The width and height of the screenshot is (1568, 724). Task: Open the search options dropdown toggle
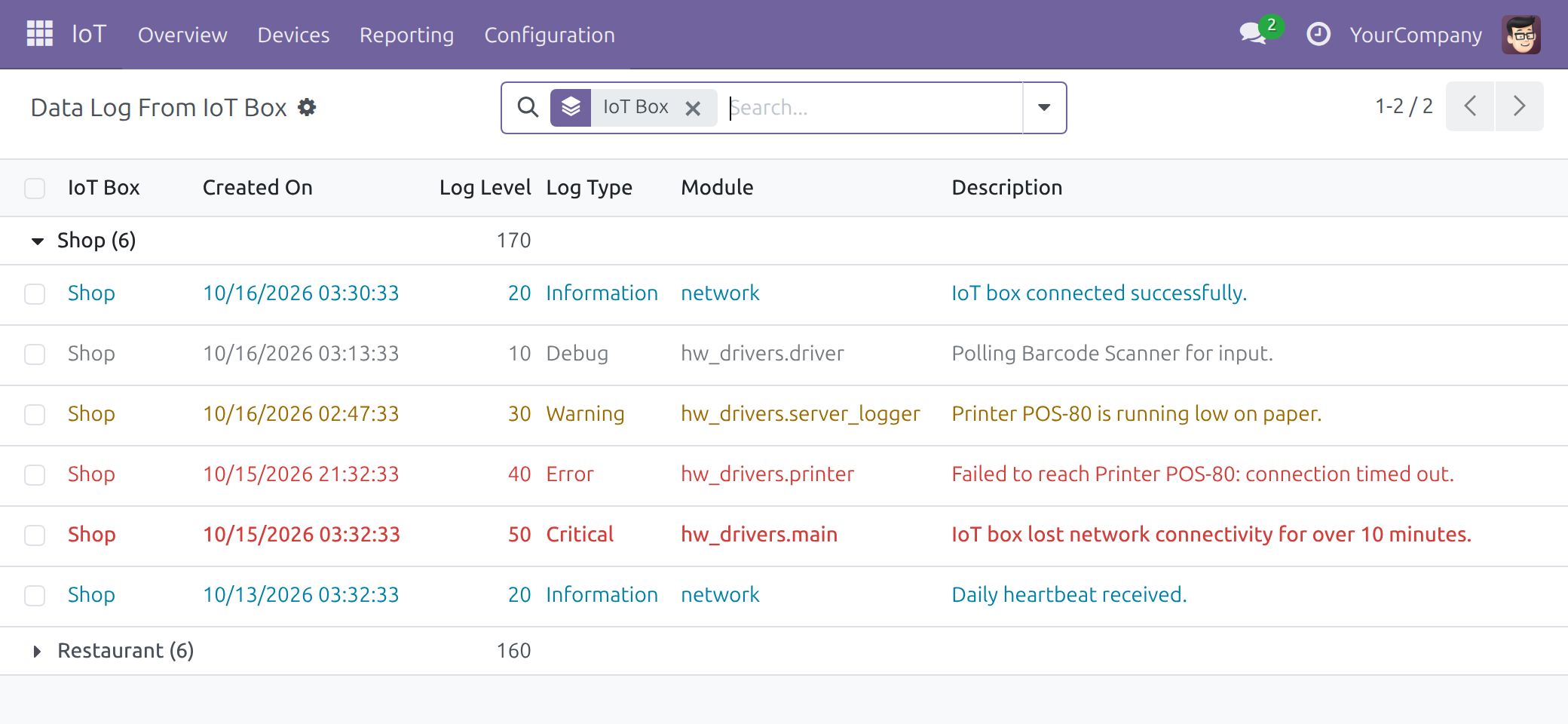coord(1044,107)
